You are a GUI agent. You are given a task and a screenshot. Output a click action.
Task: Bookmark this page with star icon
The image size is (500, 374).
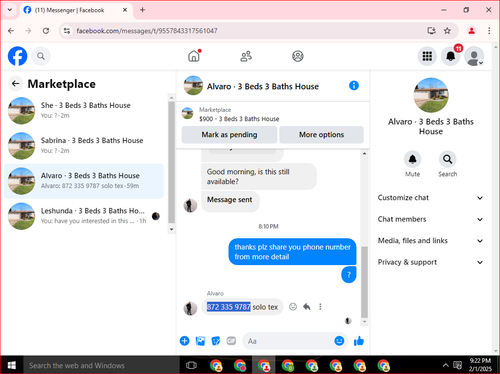447,31
